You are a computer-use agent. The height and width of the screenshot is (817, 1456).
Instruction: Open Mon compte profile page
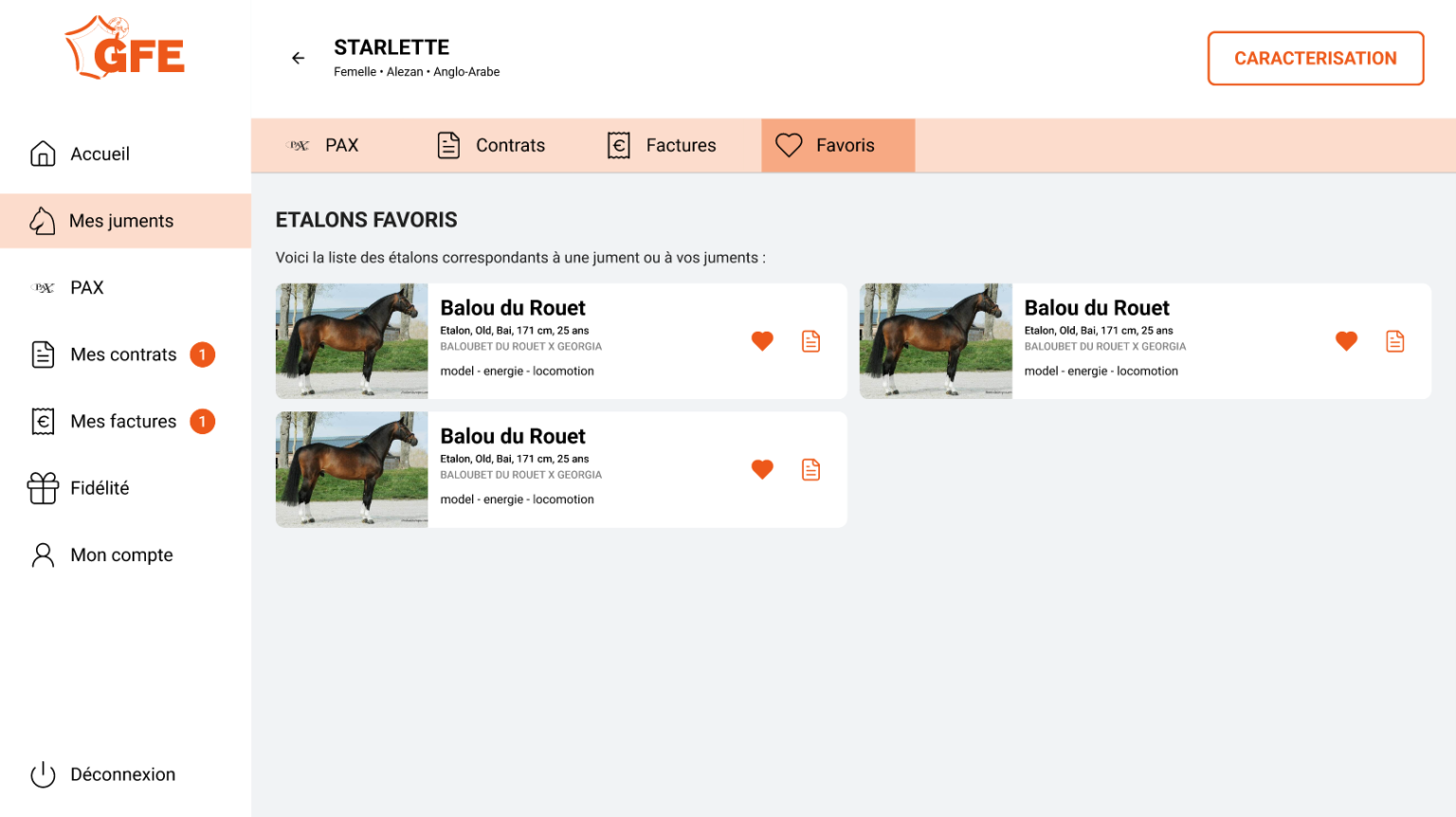121,554
